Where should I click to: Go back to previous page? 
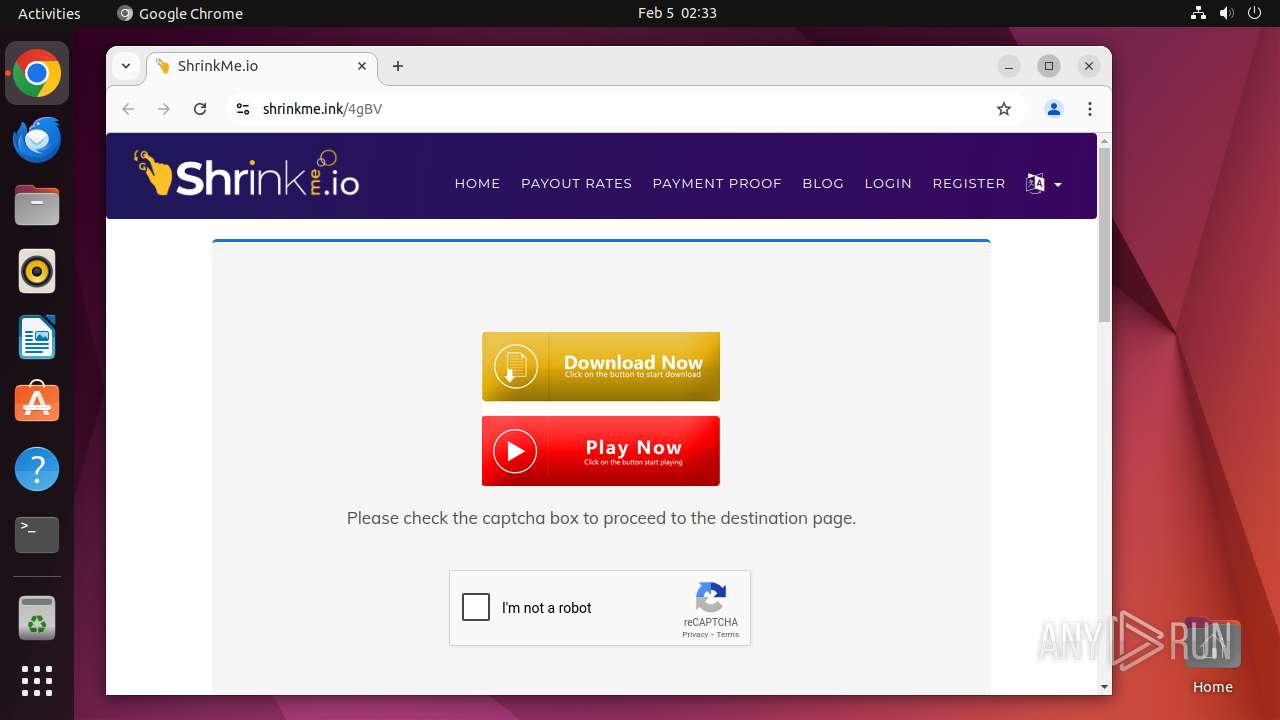coord(128,109)
